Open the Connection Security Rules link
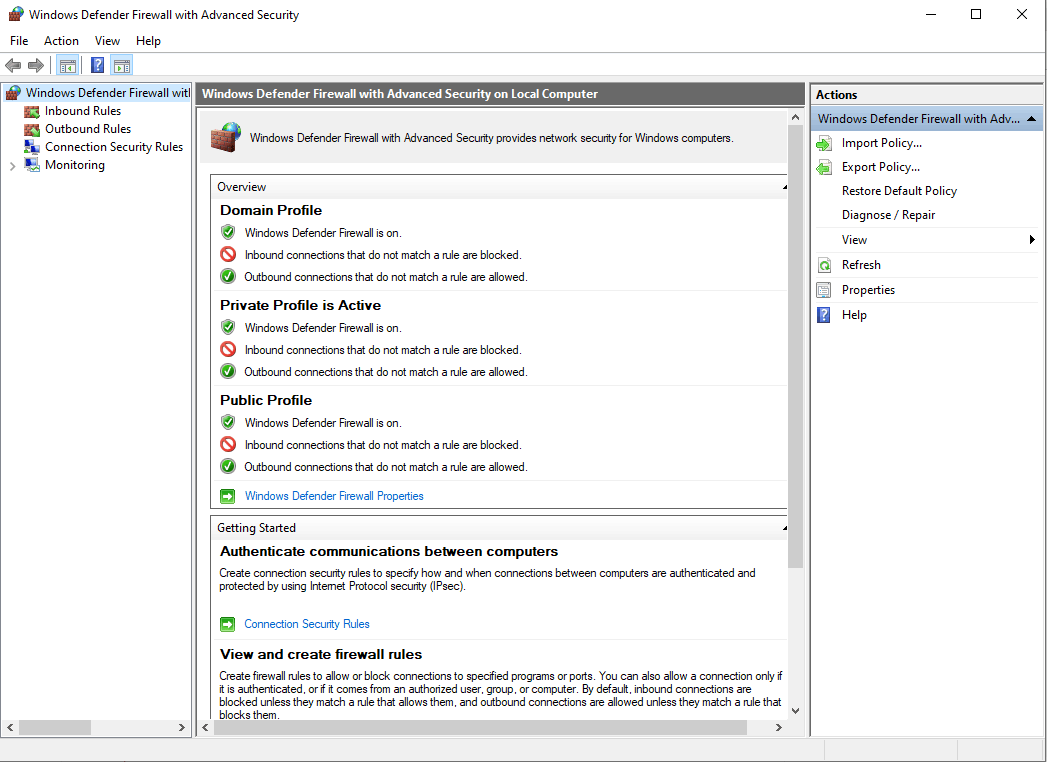This screenshot has width=1047, height=762. click(306, 624)
